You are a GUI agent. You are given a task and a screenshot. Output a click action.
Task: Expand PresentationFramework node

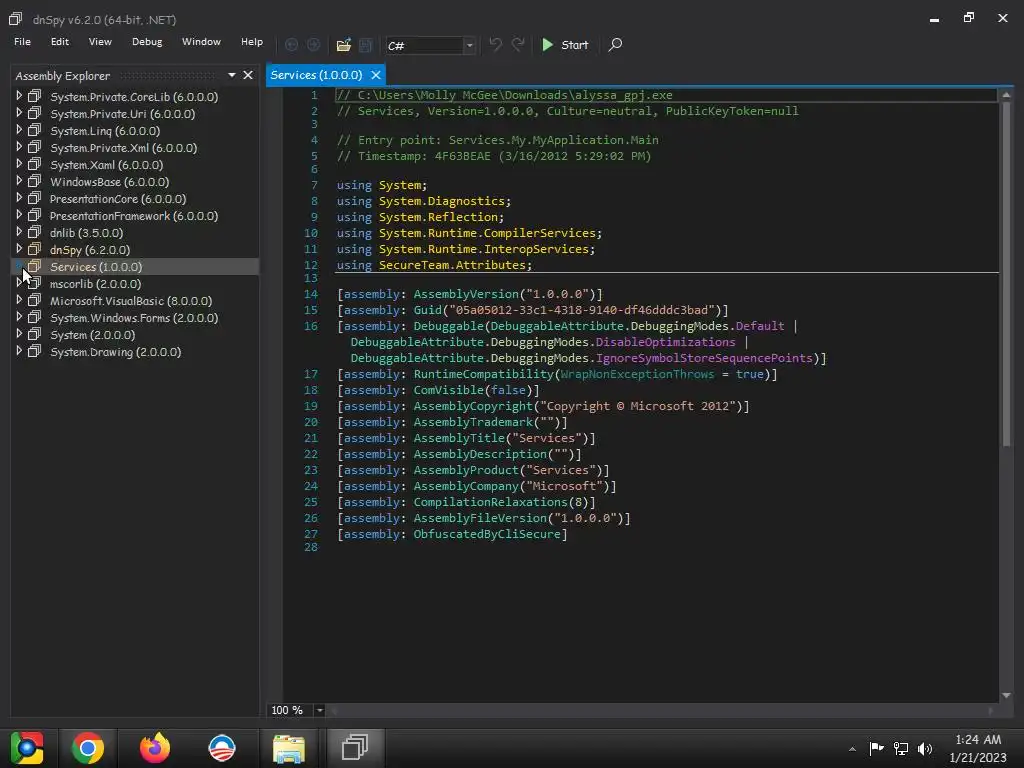tap(19, 215)
